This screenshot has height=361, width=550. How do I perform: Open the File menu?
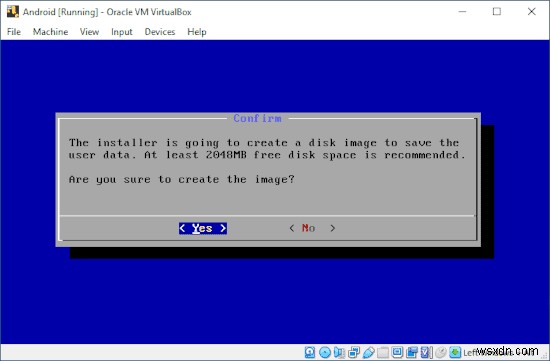pos(14,32)
